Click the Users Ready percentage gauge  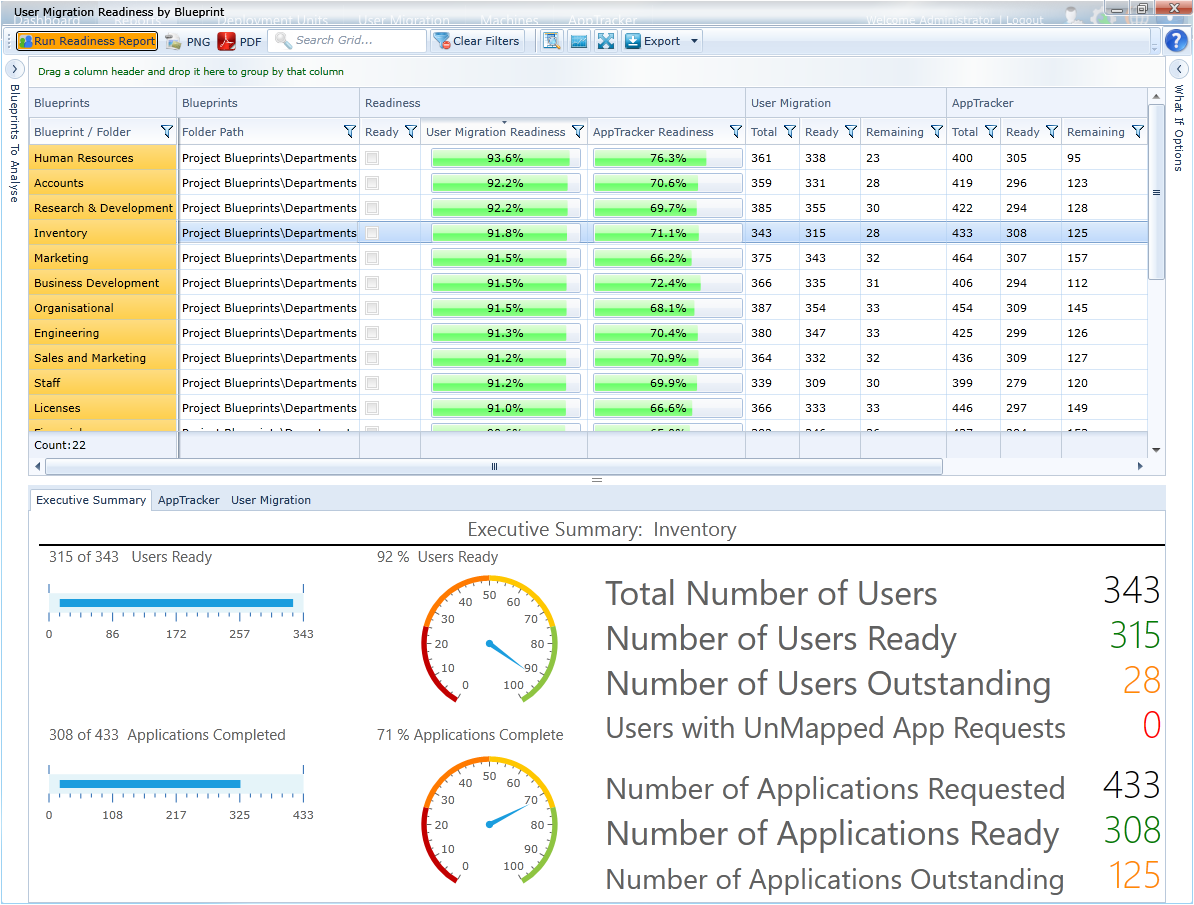[x=490, y=638]
